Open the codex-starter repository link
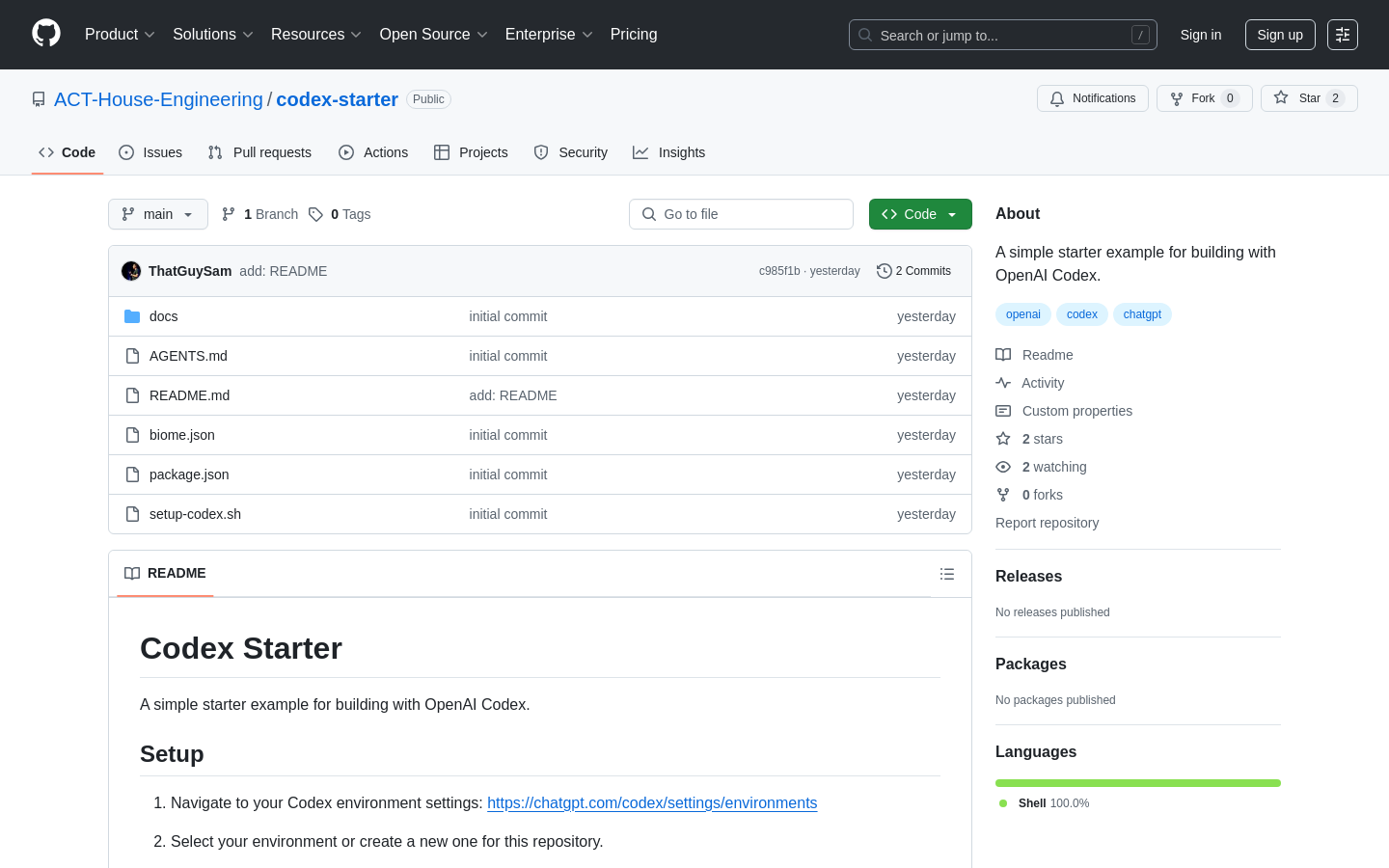Screen dimensions: 1389x868 [337, 99]
